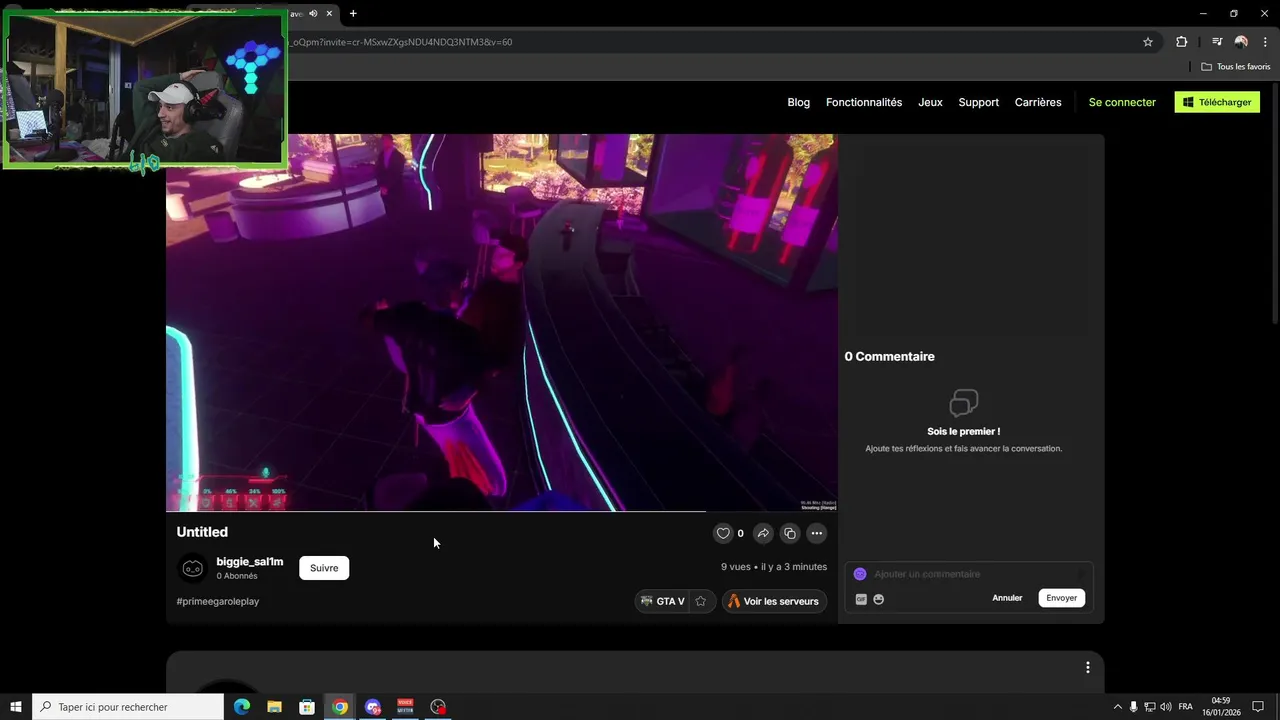
Task: Open the emoji picker in comments
Action: (879, 599)
